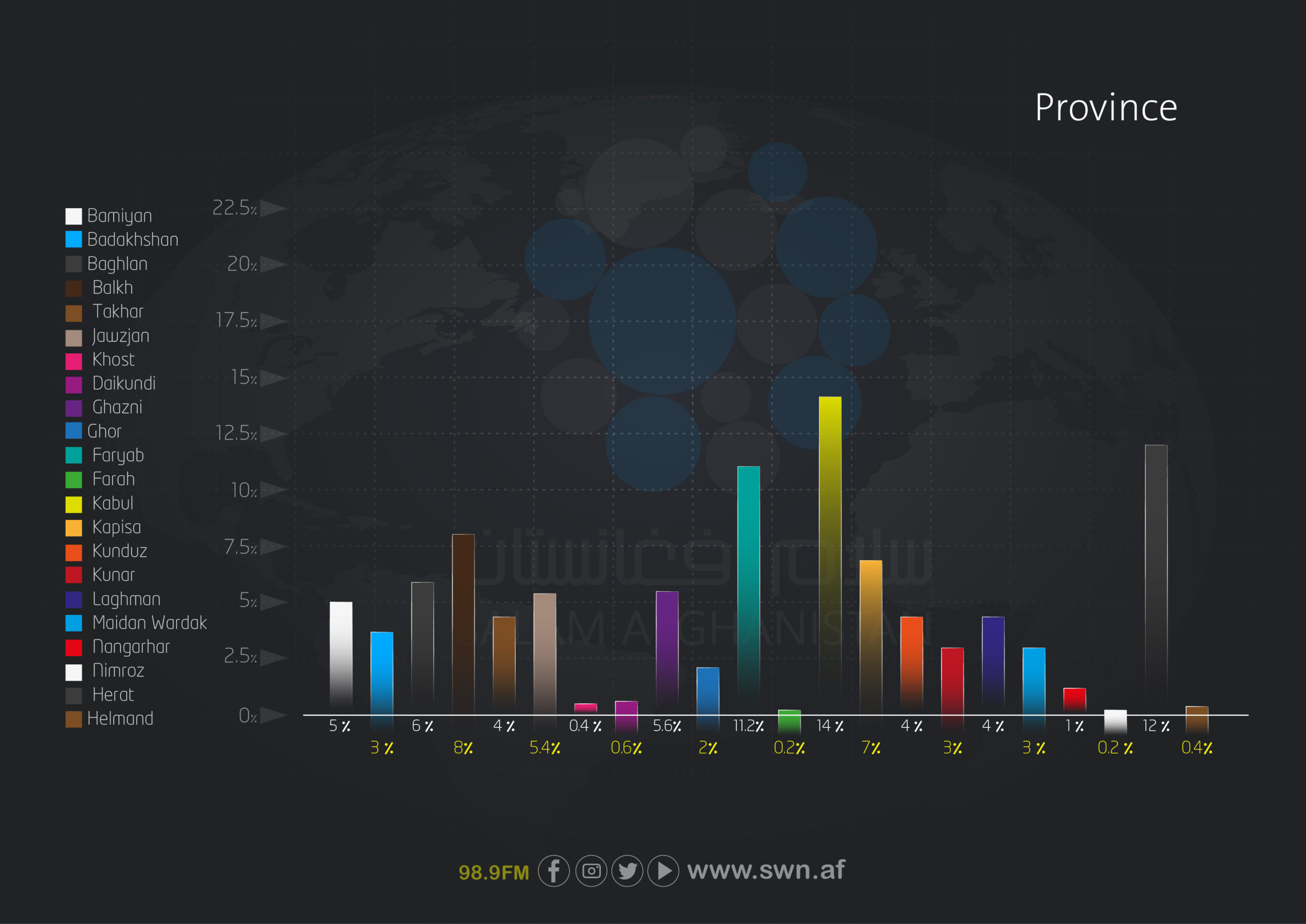Click the gray 12% Herat bar
The image size is (1306, 924).
[1156, 569]
